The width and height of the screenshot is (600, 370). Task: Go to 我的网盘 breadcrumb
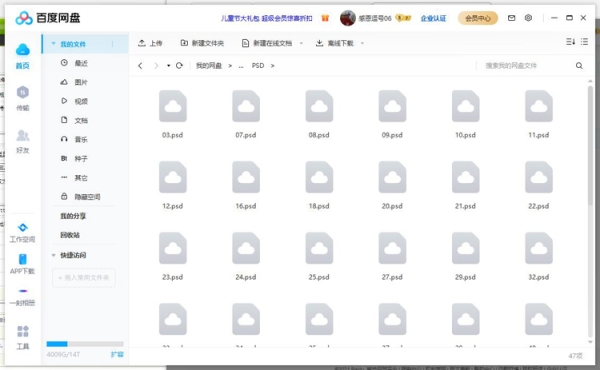click(209, 66)
